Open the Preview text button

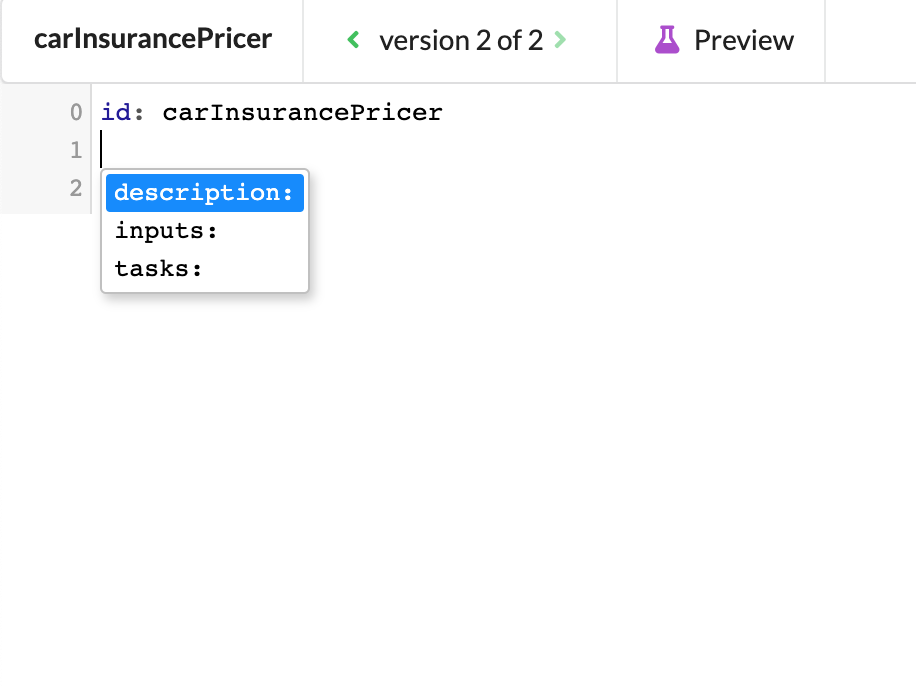click(743, 41)
